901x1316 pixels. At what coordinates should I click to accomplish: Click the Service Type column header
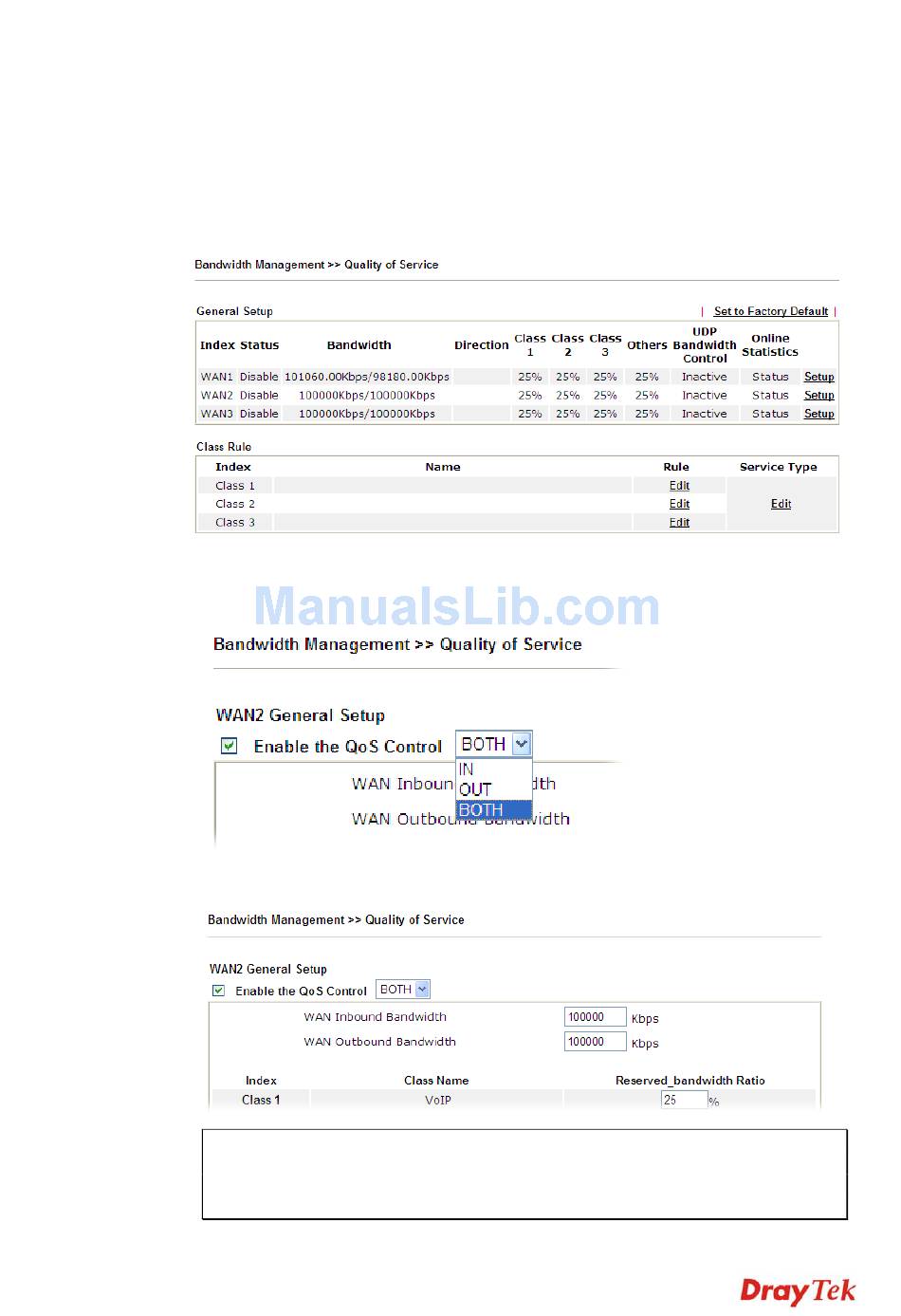pos(779,467)
